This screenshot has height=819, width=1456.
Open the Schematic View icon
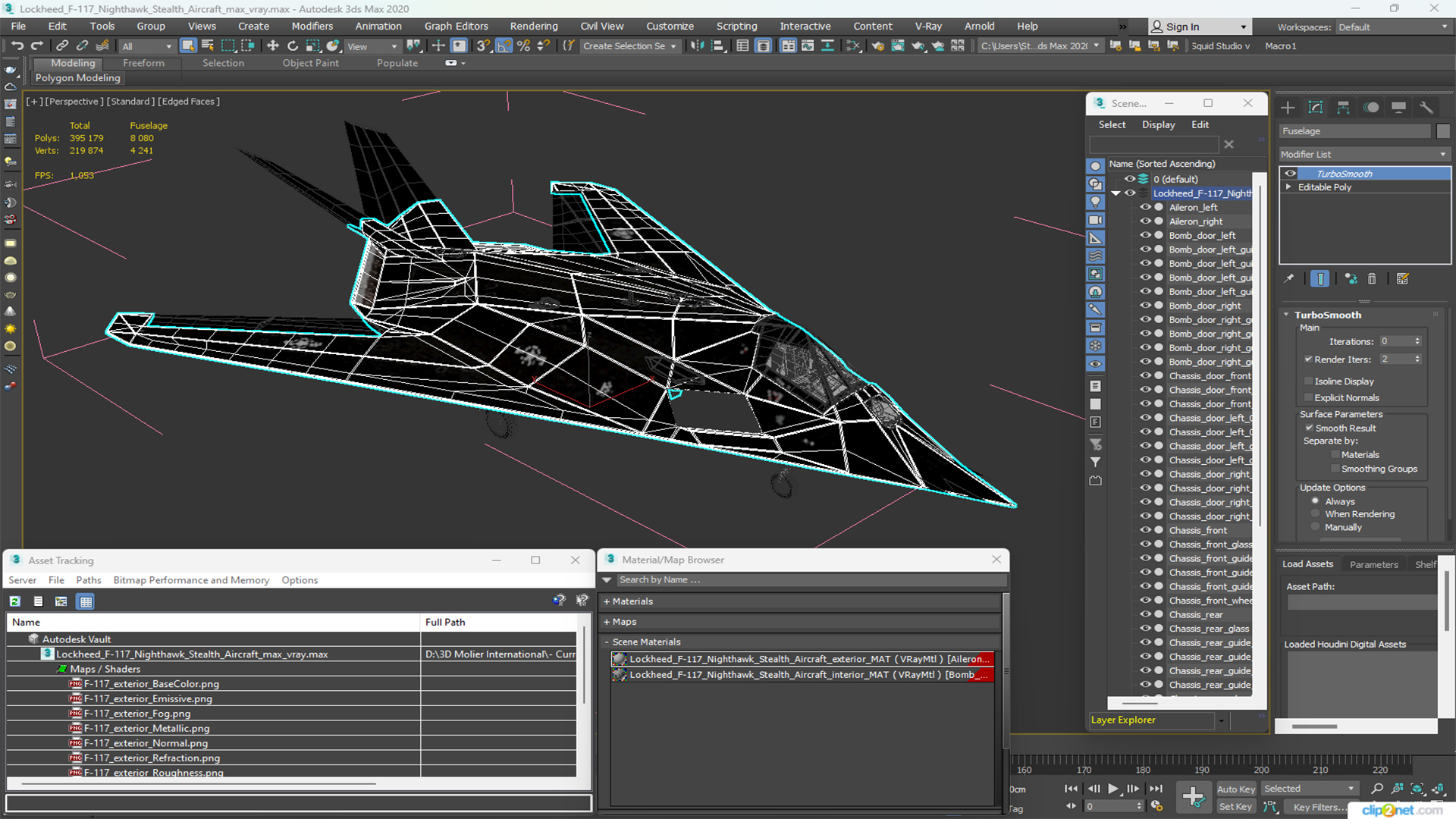(853, 46)
